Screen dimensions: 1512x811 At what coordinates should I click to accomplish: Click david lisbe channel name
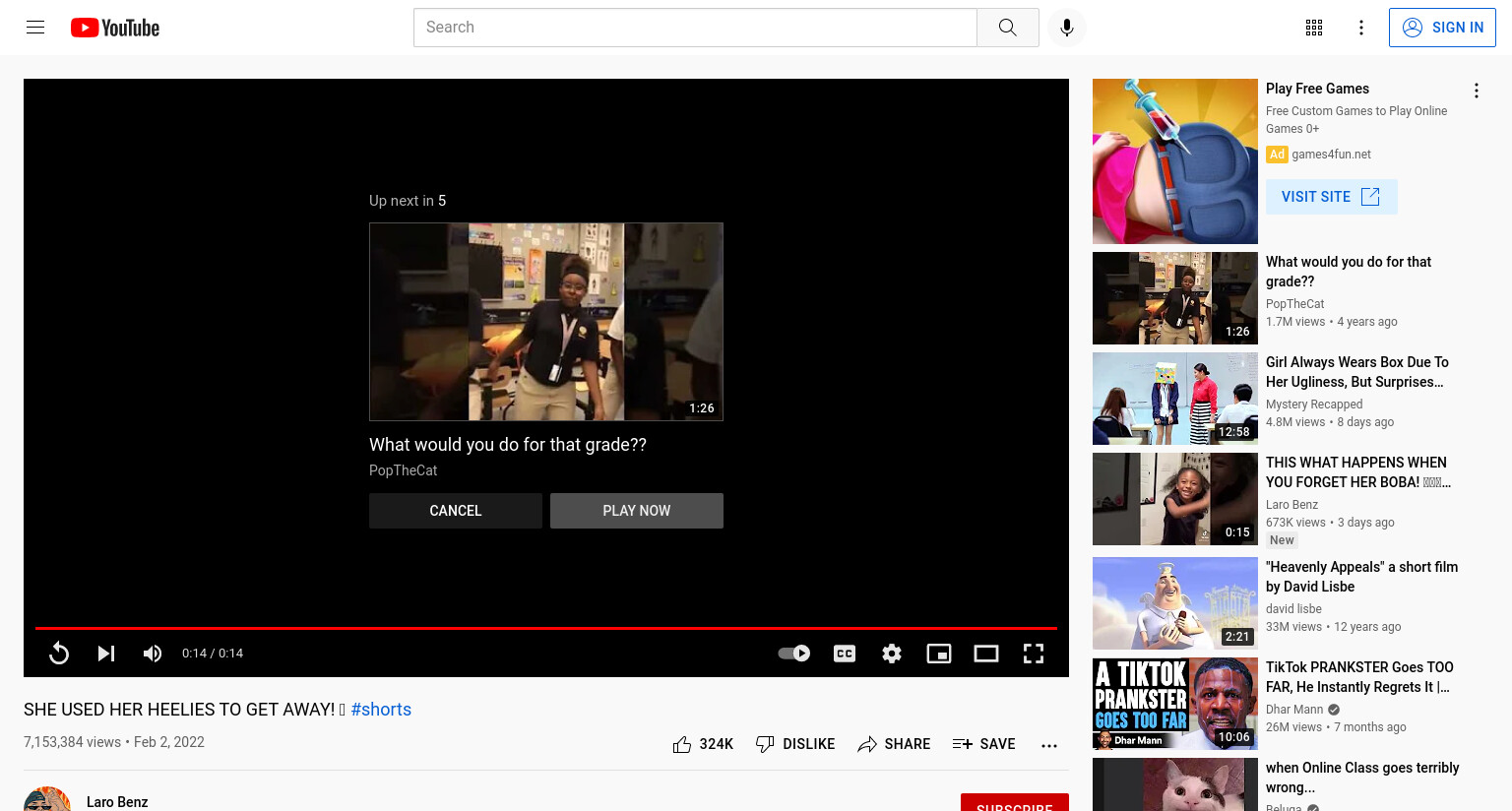click(1293, 609)
